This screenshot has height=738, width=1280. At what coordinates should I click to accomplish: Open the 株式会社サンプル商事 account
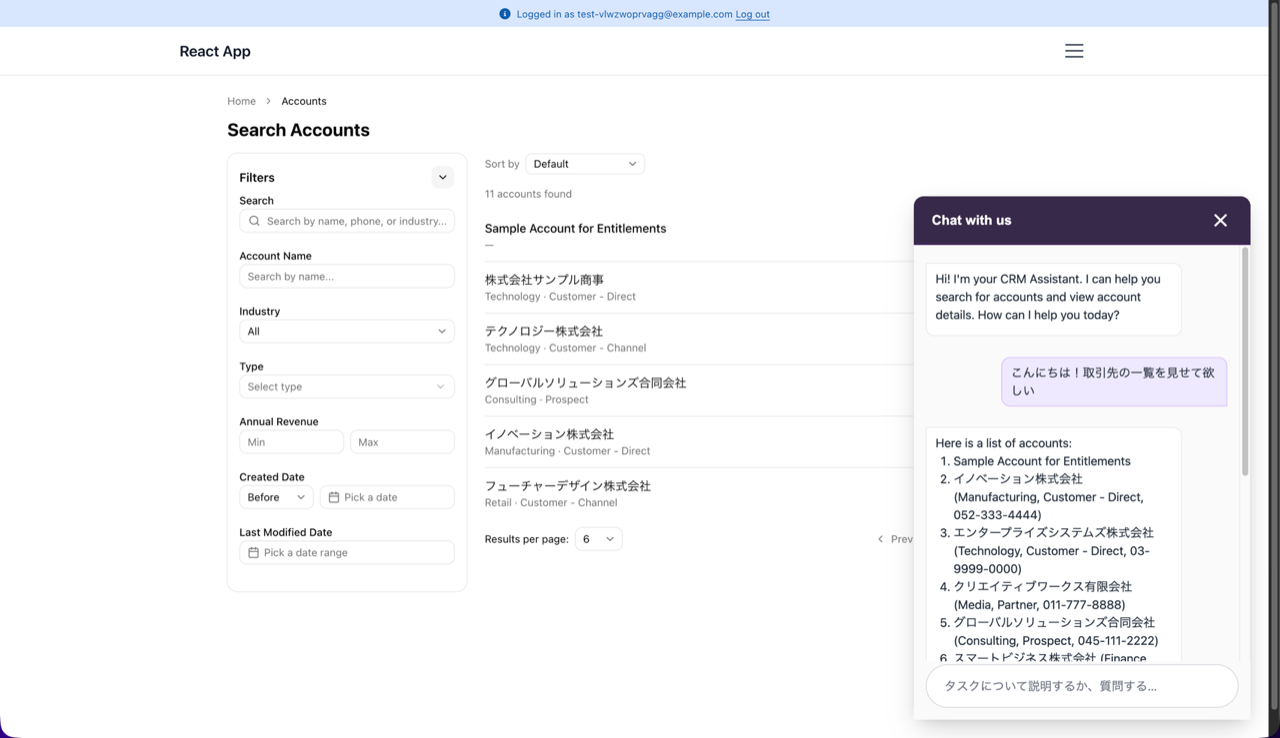pos(544,280)
